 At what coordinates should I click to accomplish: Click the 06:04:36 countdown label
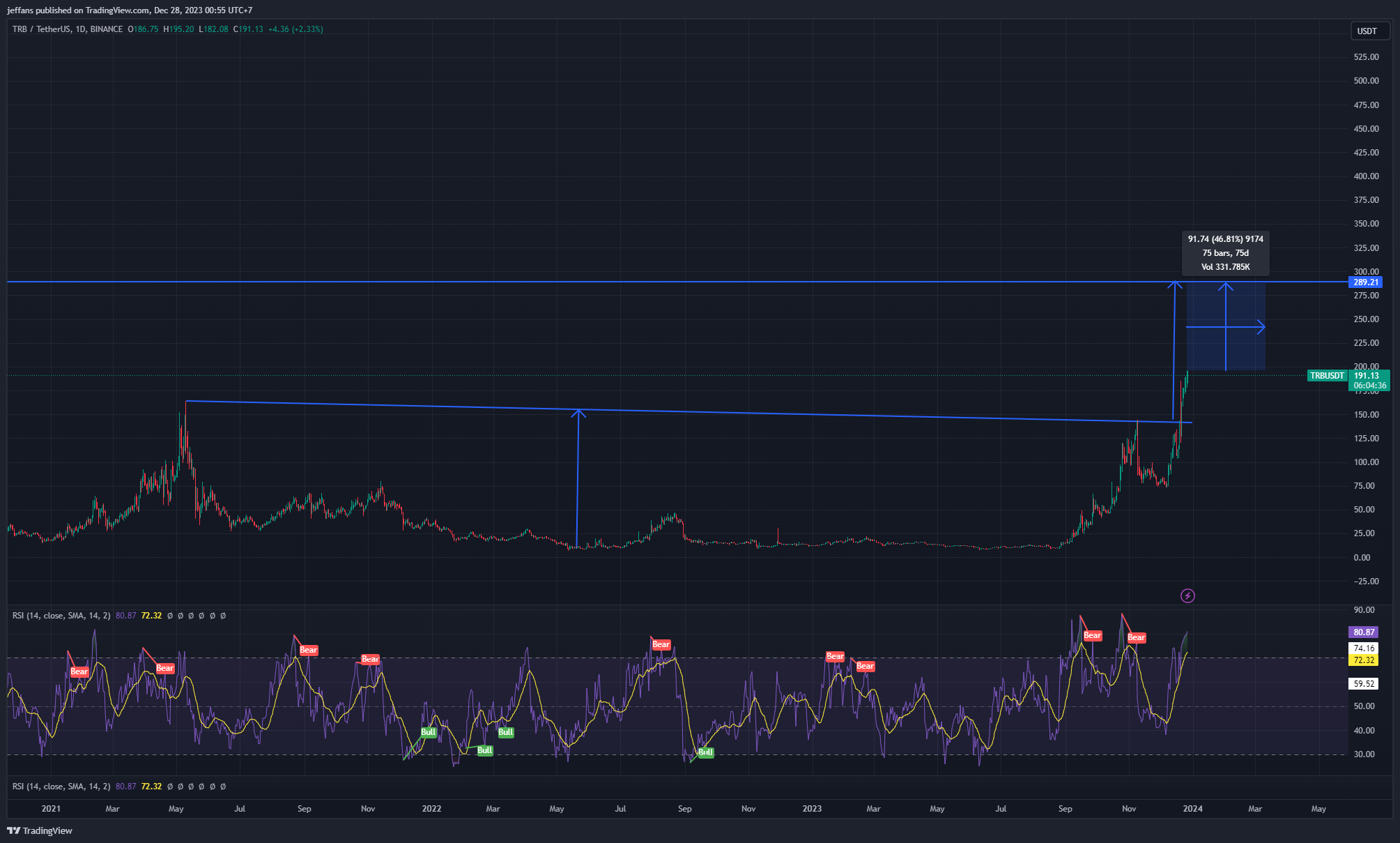pyautogui.click(x=1369, y=386)
